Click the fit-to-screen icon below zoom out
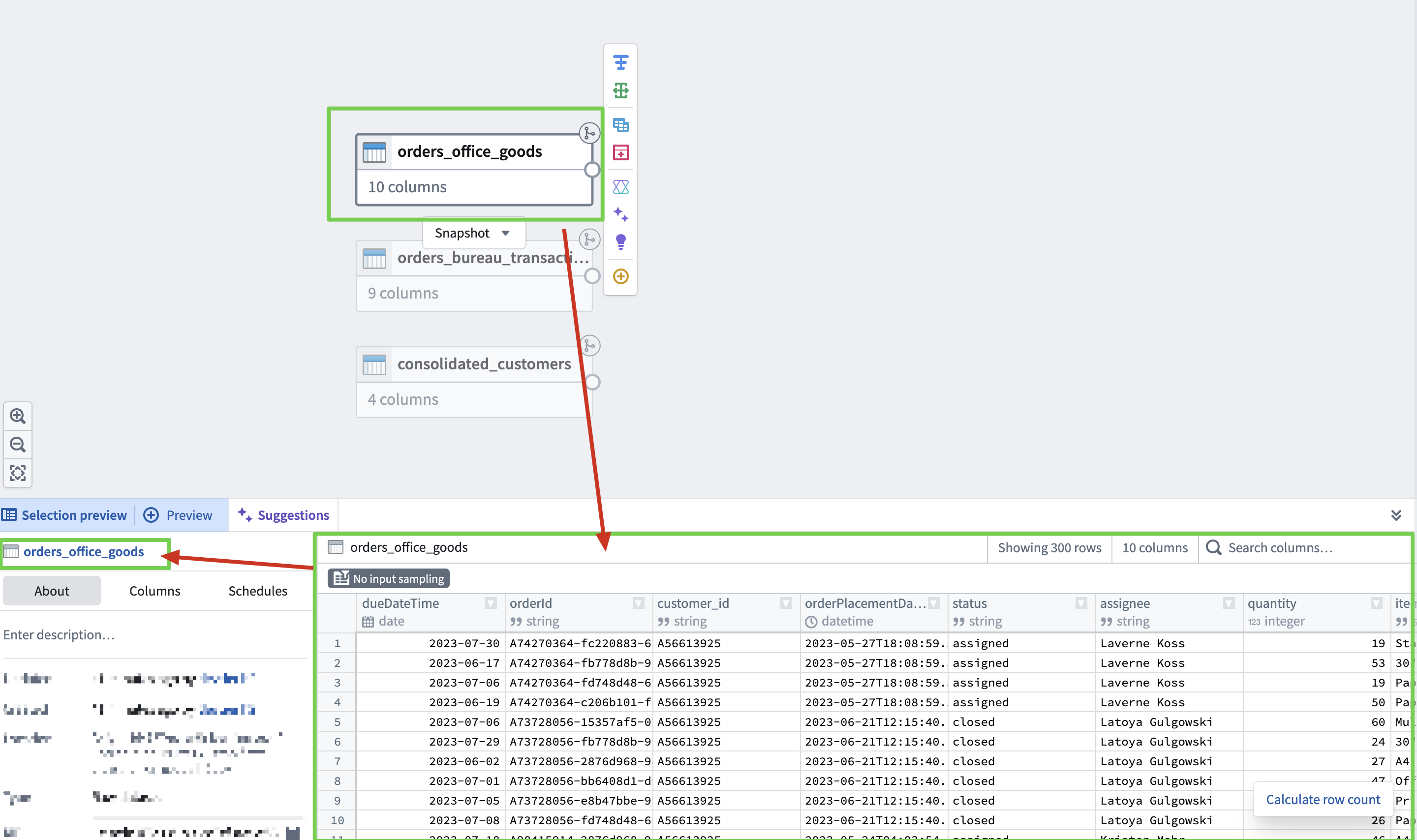Viewport: 1417px width, 840px height. tap(18, 473)
